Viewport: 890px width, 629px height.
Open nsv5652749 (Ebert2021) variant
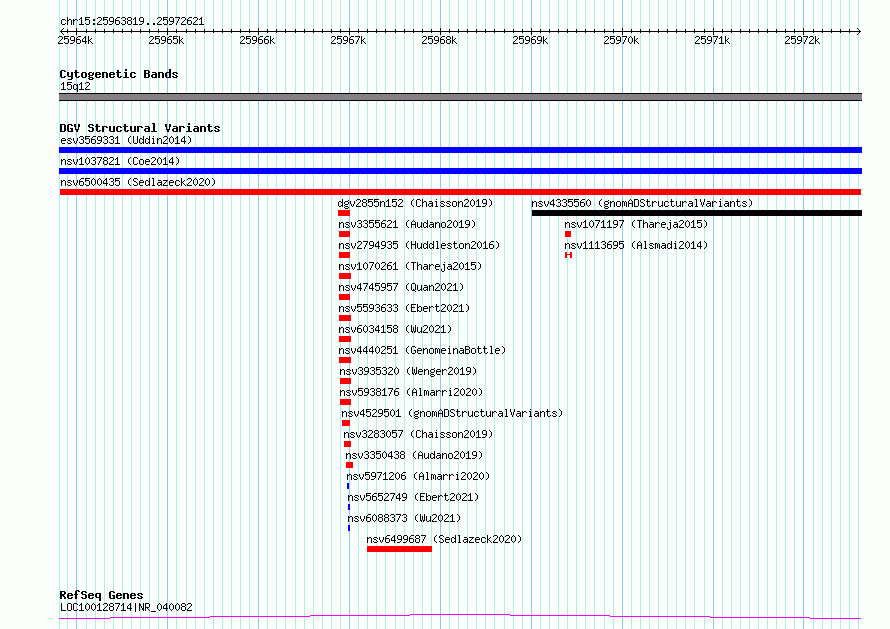[x=413, y=497]
